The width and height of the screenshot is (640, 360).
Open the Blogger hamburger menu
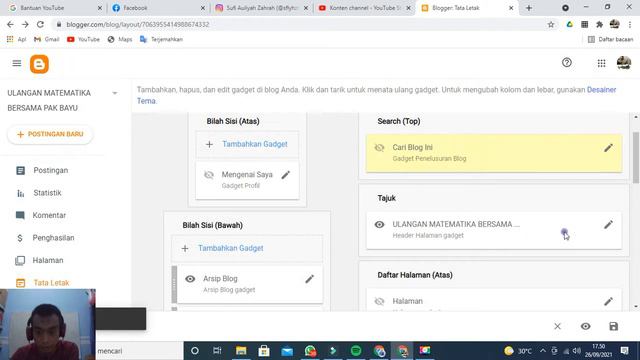point(17,63)
